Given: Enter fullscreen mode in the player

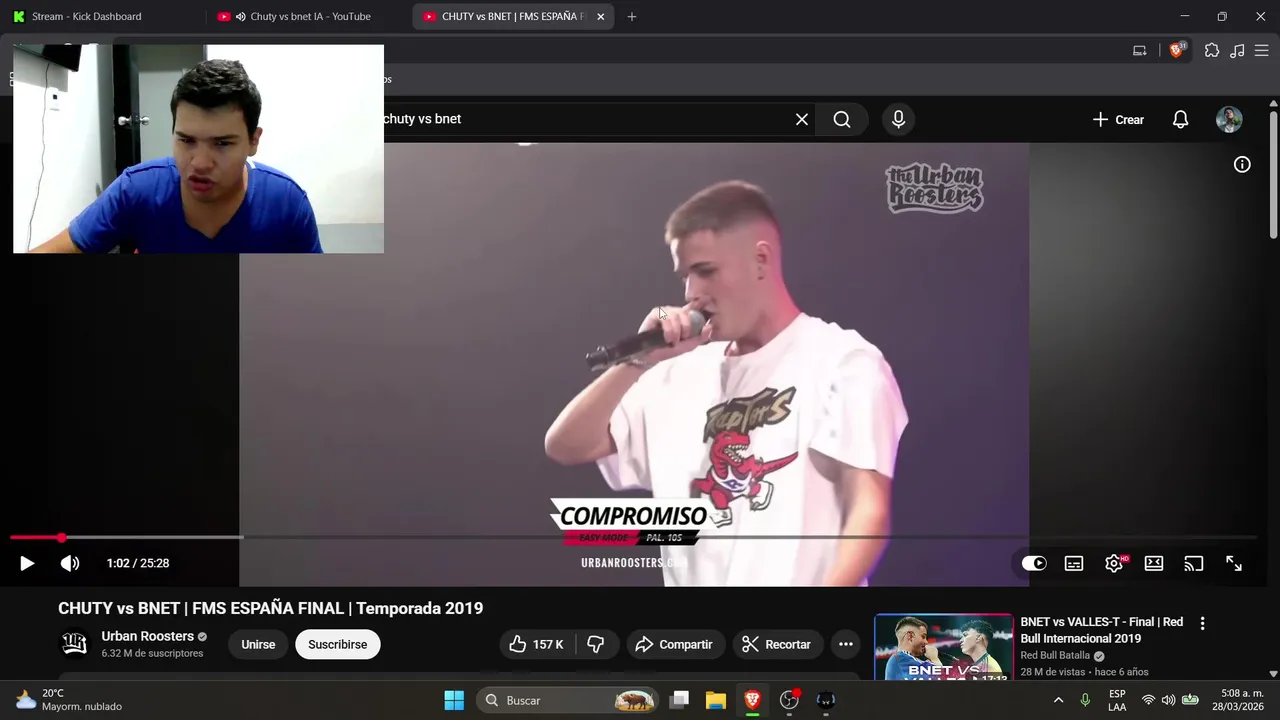Looking at the screenshot, I should click(1234, 564).
